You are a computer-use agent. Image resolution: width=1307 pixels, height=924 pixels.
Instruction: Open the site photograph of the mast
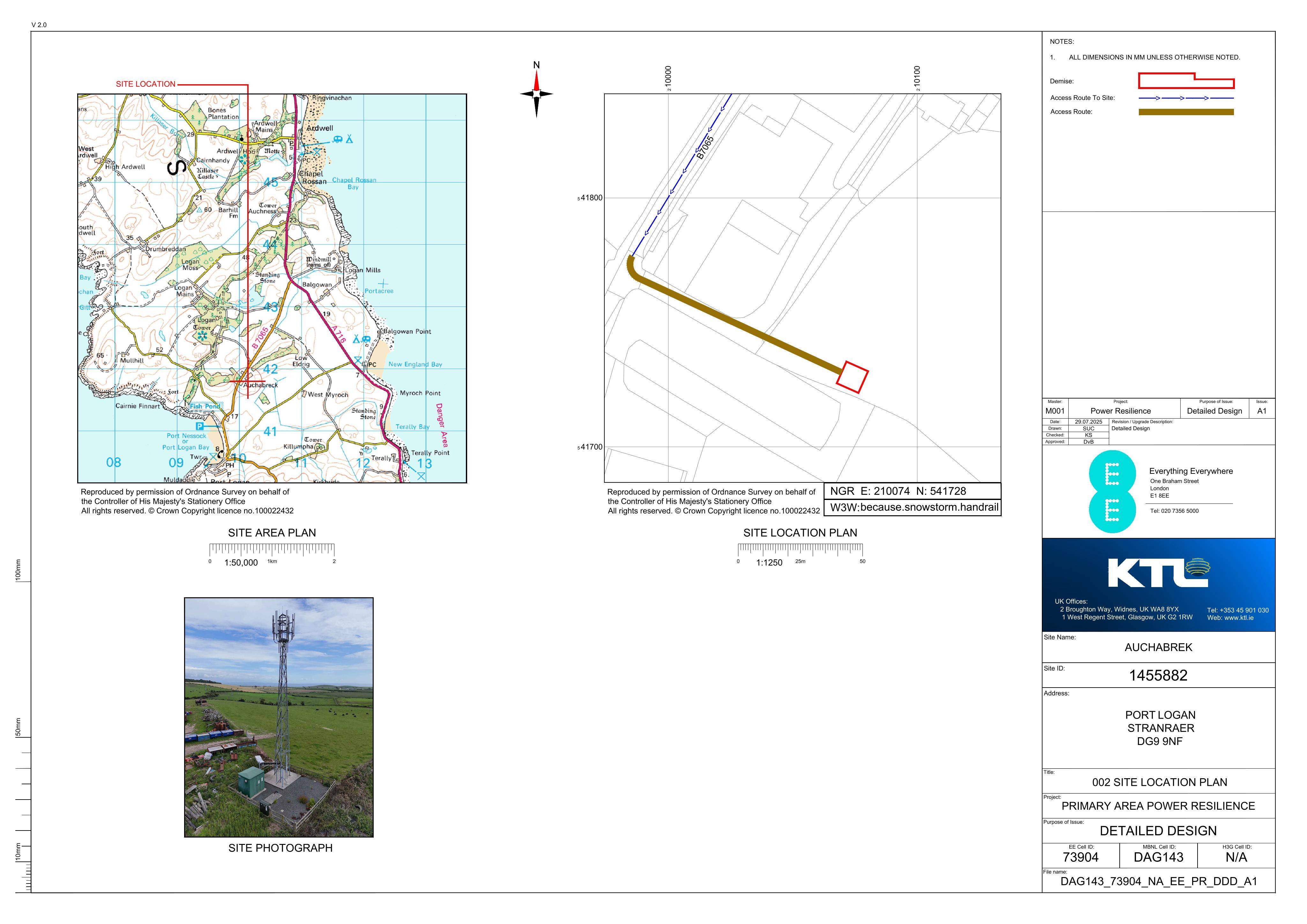coord(279,717)
